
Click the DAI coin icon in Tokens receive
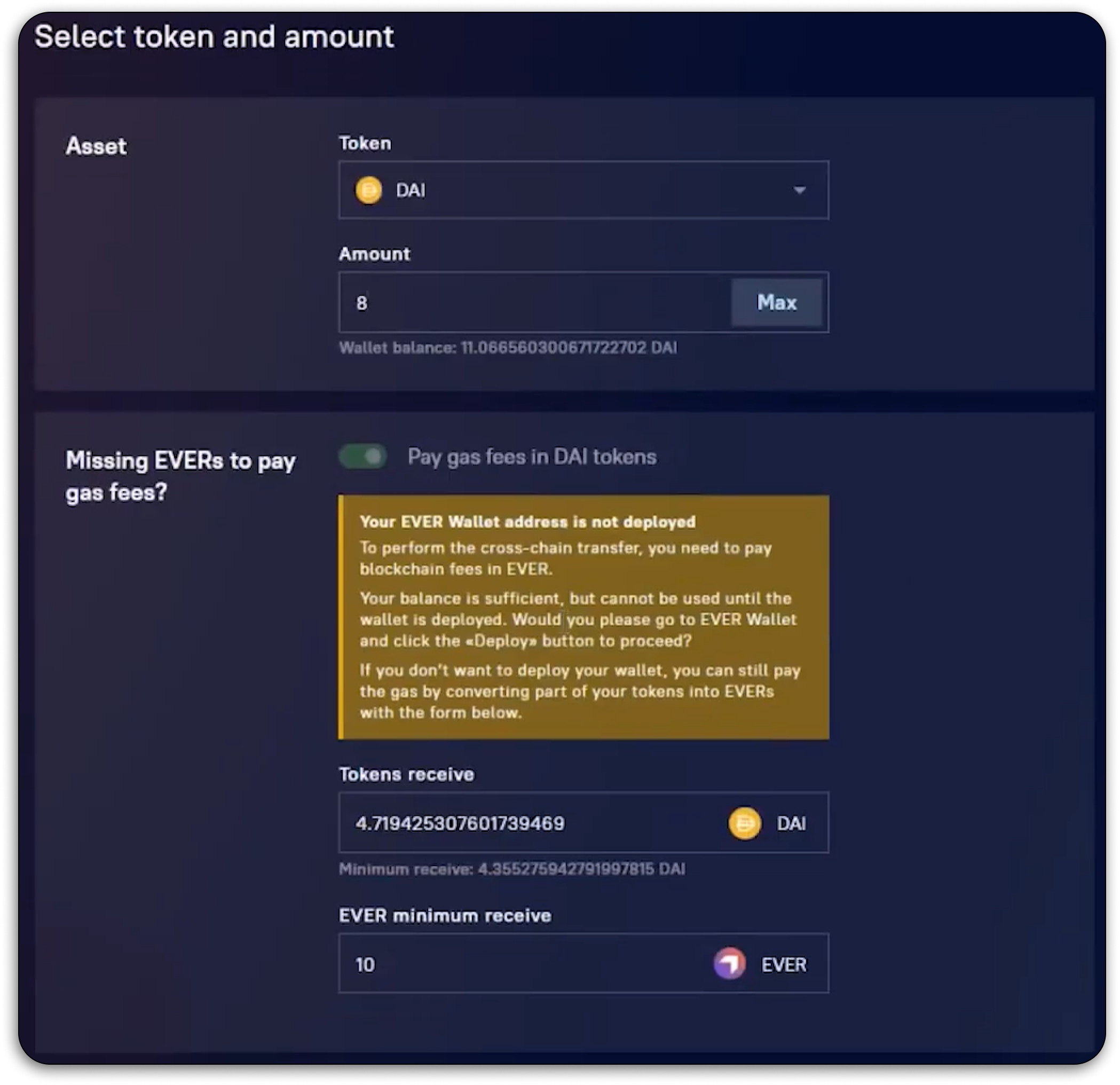(745, 823)
